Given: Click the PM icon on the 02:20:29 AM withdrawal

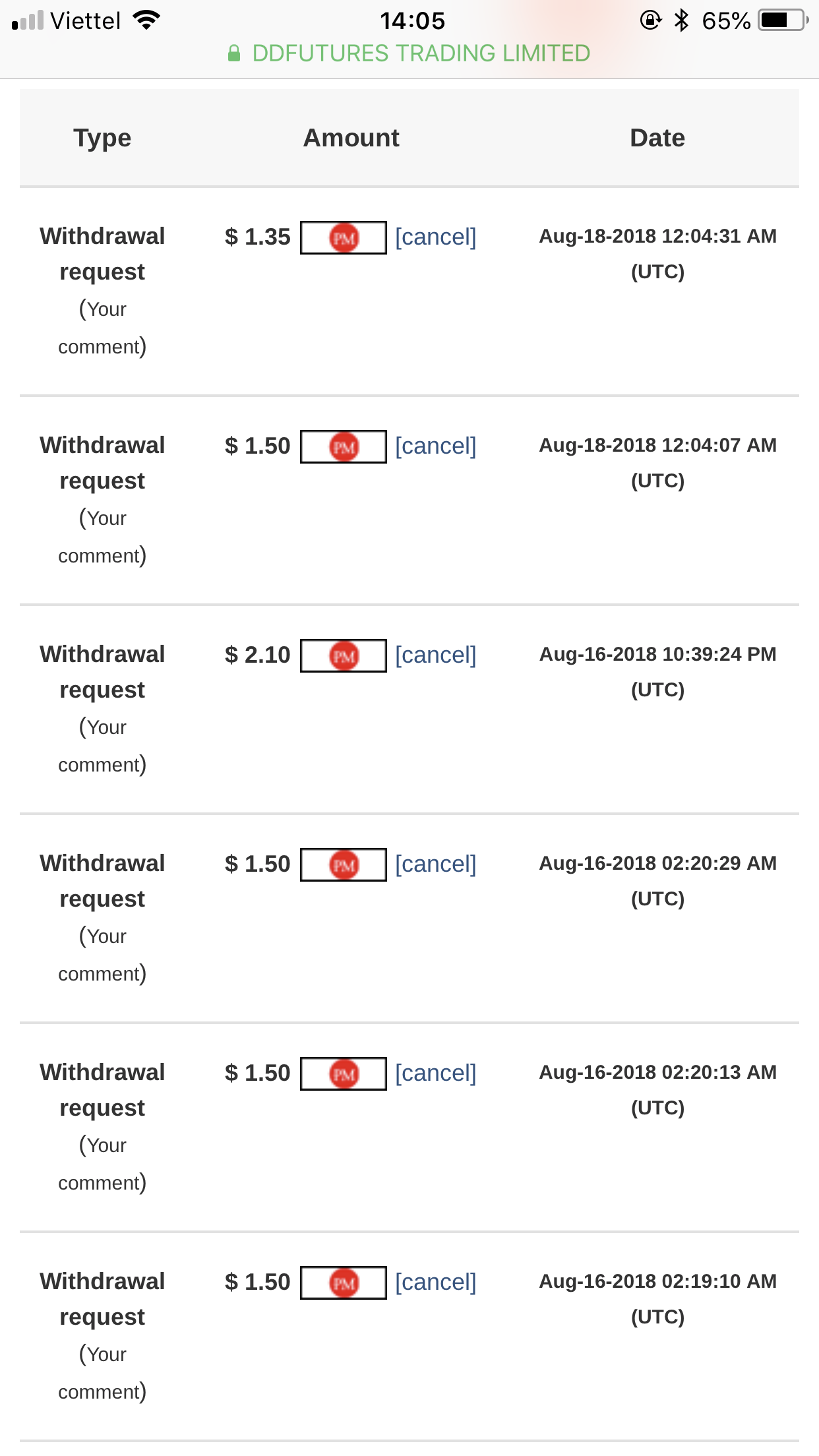Looking at the screenshot, I should click(344, 864).
